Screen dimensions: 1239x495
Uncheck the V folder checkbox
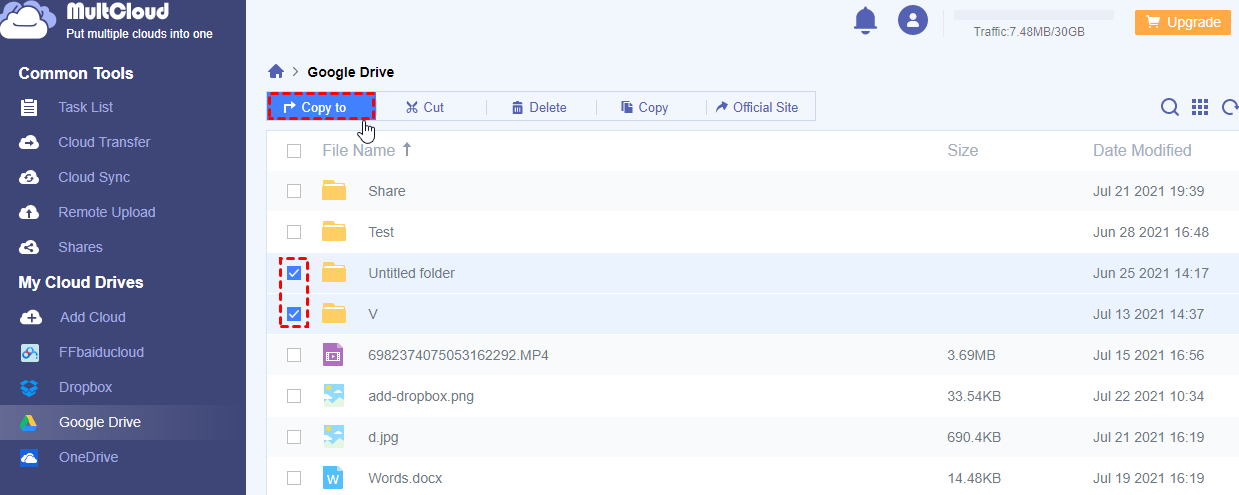tap(294, 314)
